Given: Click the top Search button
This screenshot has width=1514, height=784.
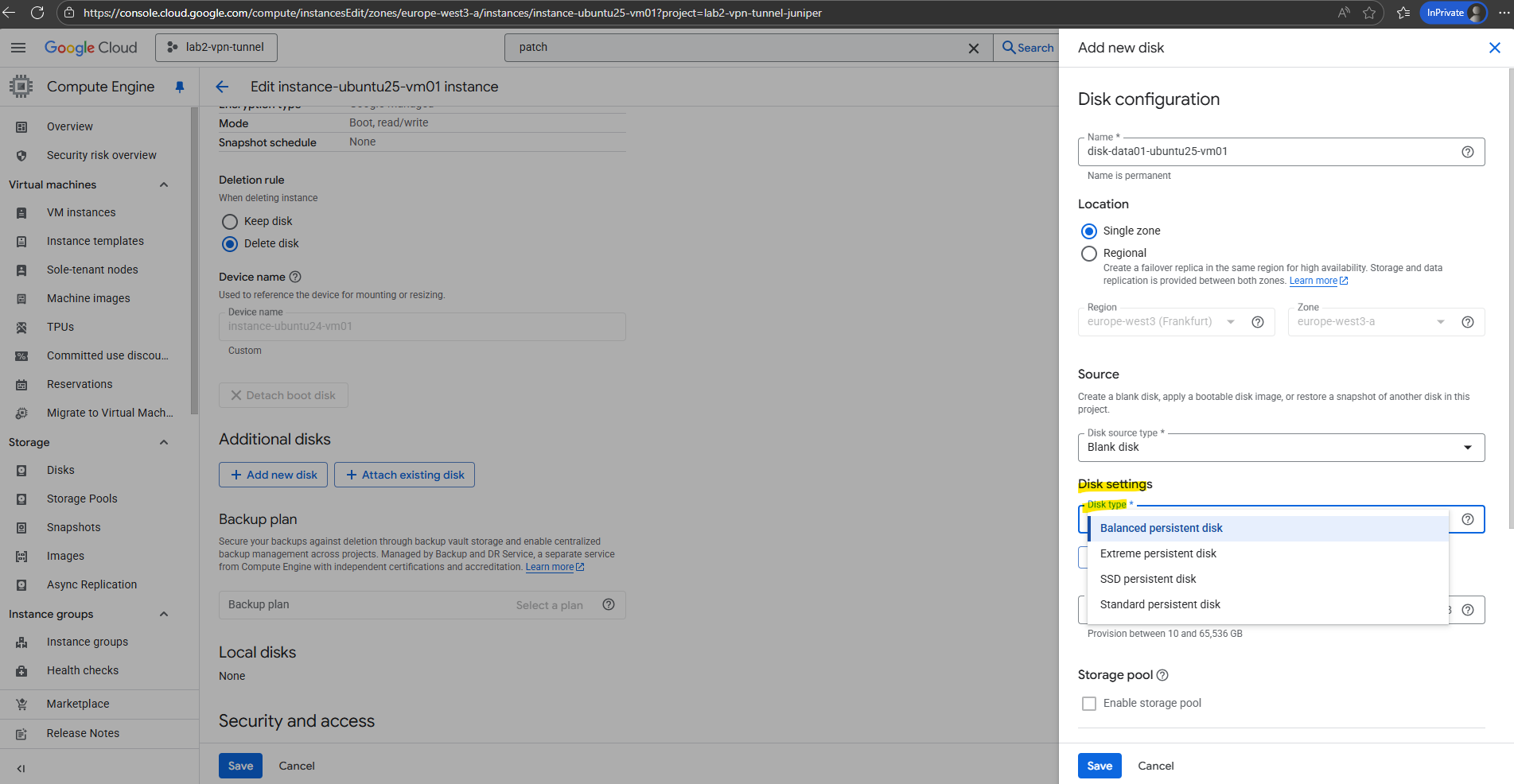Looking at the screenshot, I should (x=1028, y=48).
